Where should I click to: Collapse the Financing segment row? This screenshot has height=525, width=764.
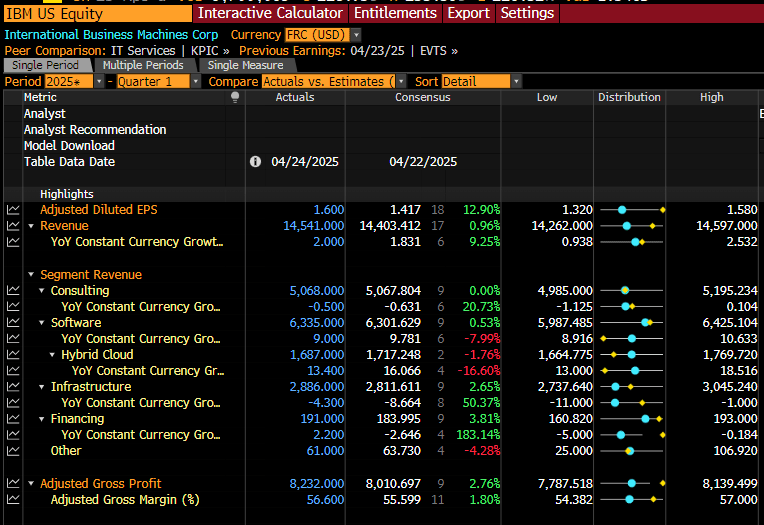42,419
